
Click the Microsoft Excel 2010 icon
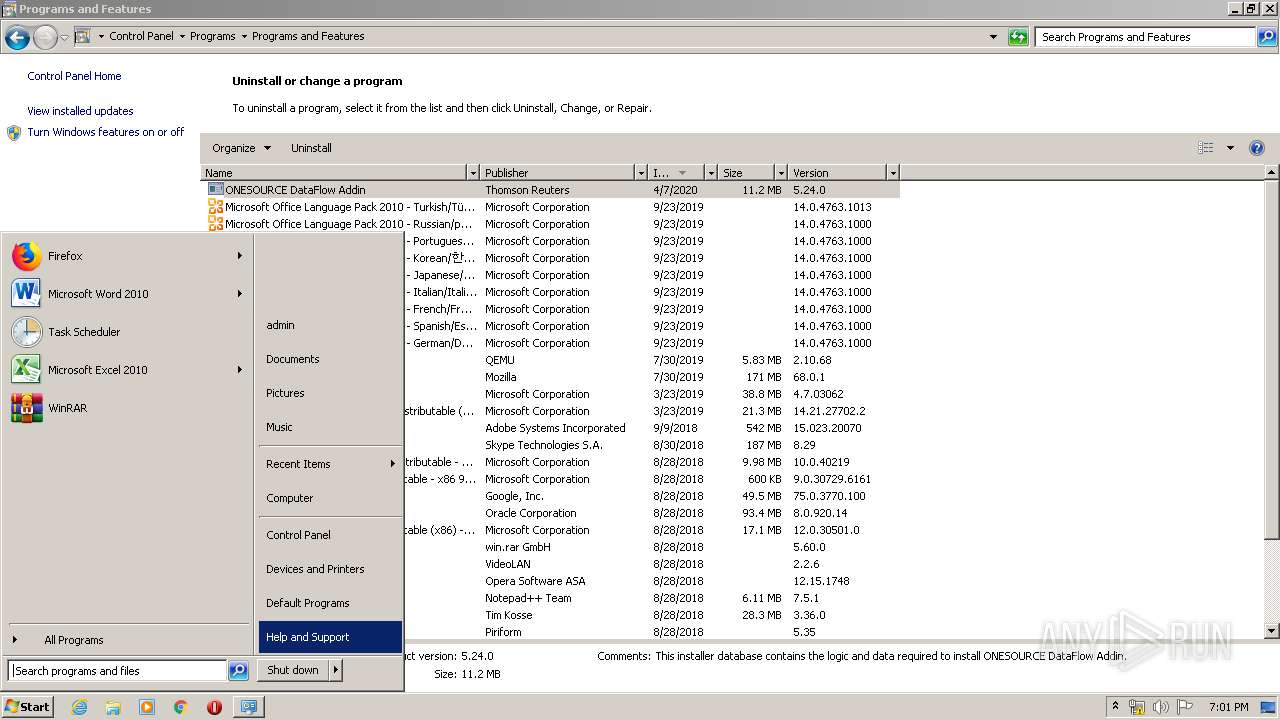(x=26, y=370)
